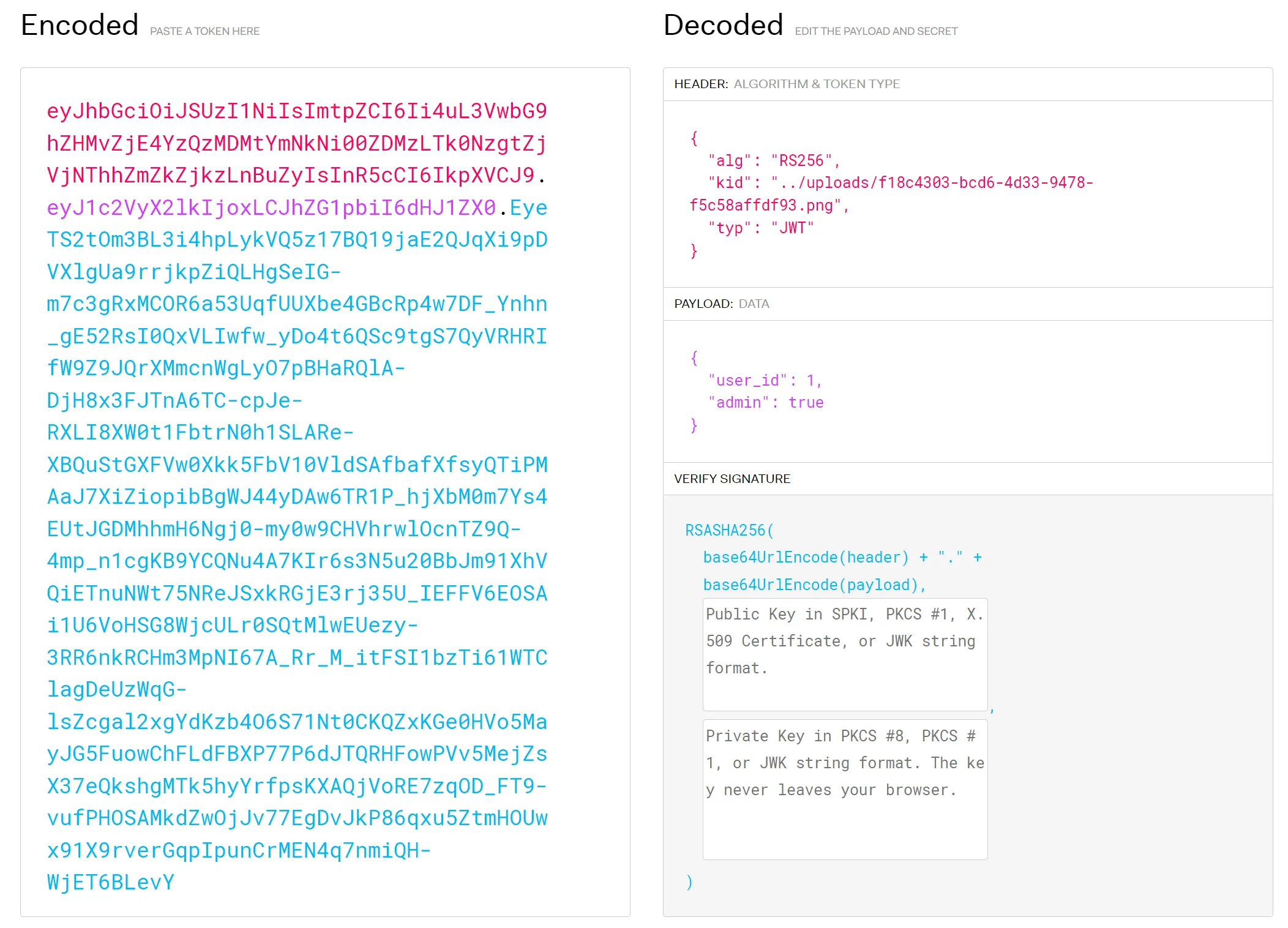Click the RSASHA256( text
Screen dimensions: 1288x928
(x=729, y=530)
